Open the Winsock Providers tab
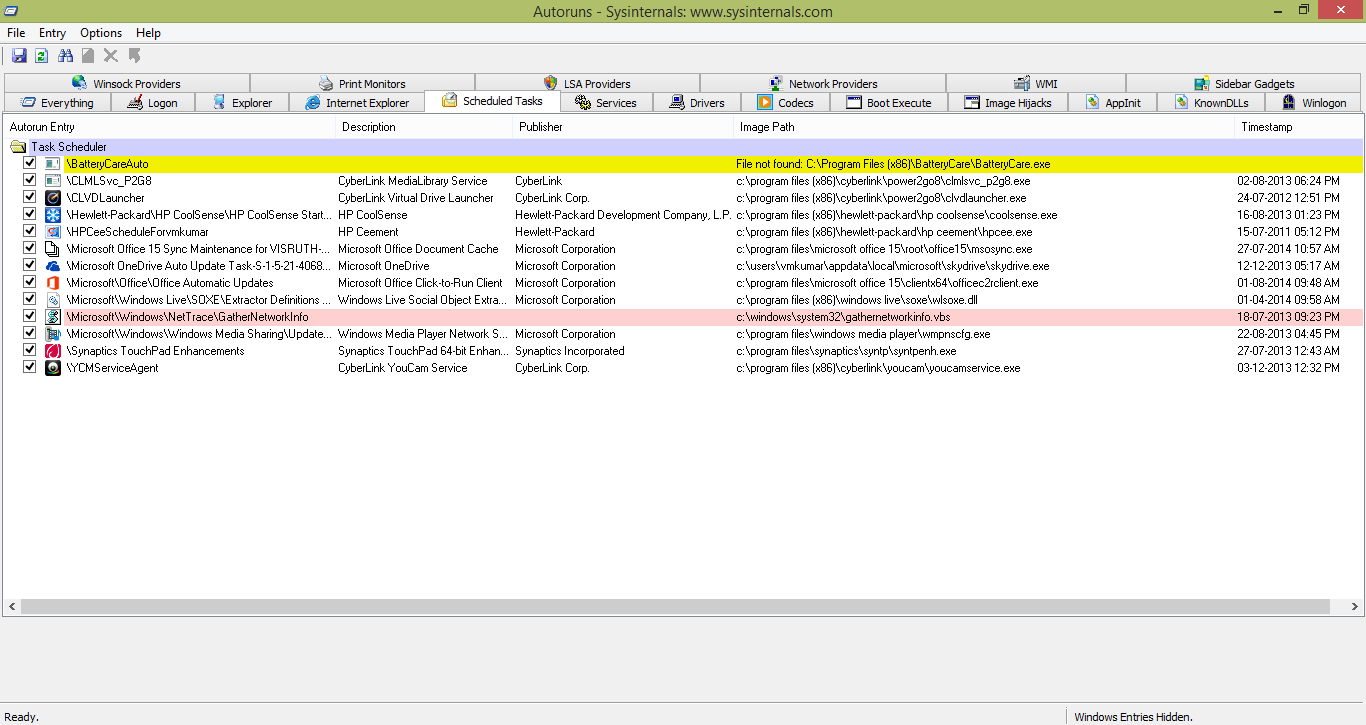The image size is (1366, 725). point(127,84)
